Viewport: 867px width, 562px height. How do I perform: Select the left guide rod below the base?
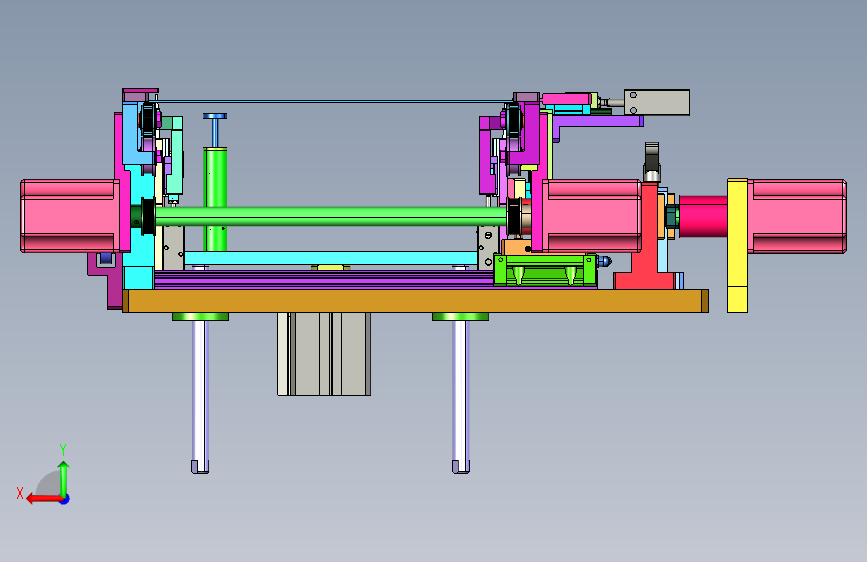click(200, 396)
